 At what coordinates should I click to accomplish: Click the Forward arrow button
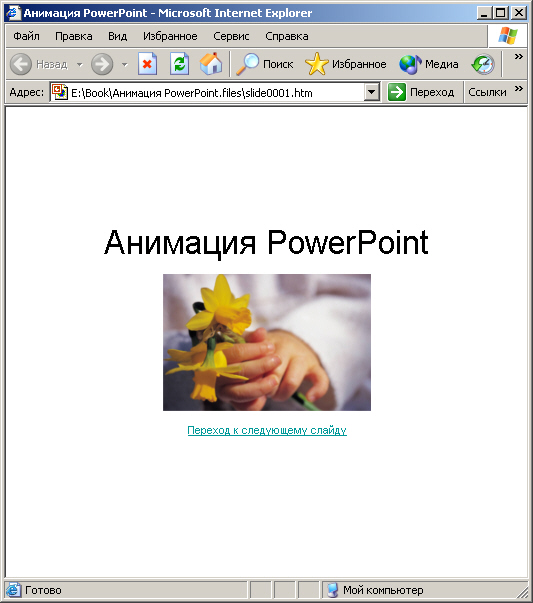coord(102,64)
